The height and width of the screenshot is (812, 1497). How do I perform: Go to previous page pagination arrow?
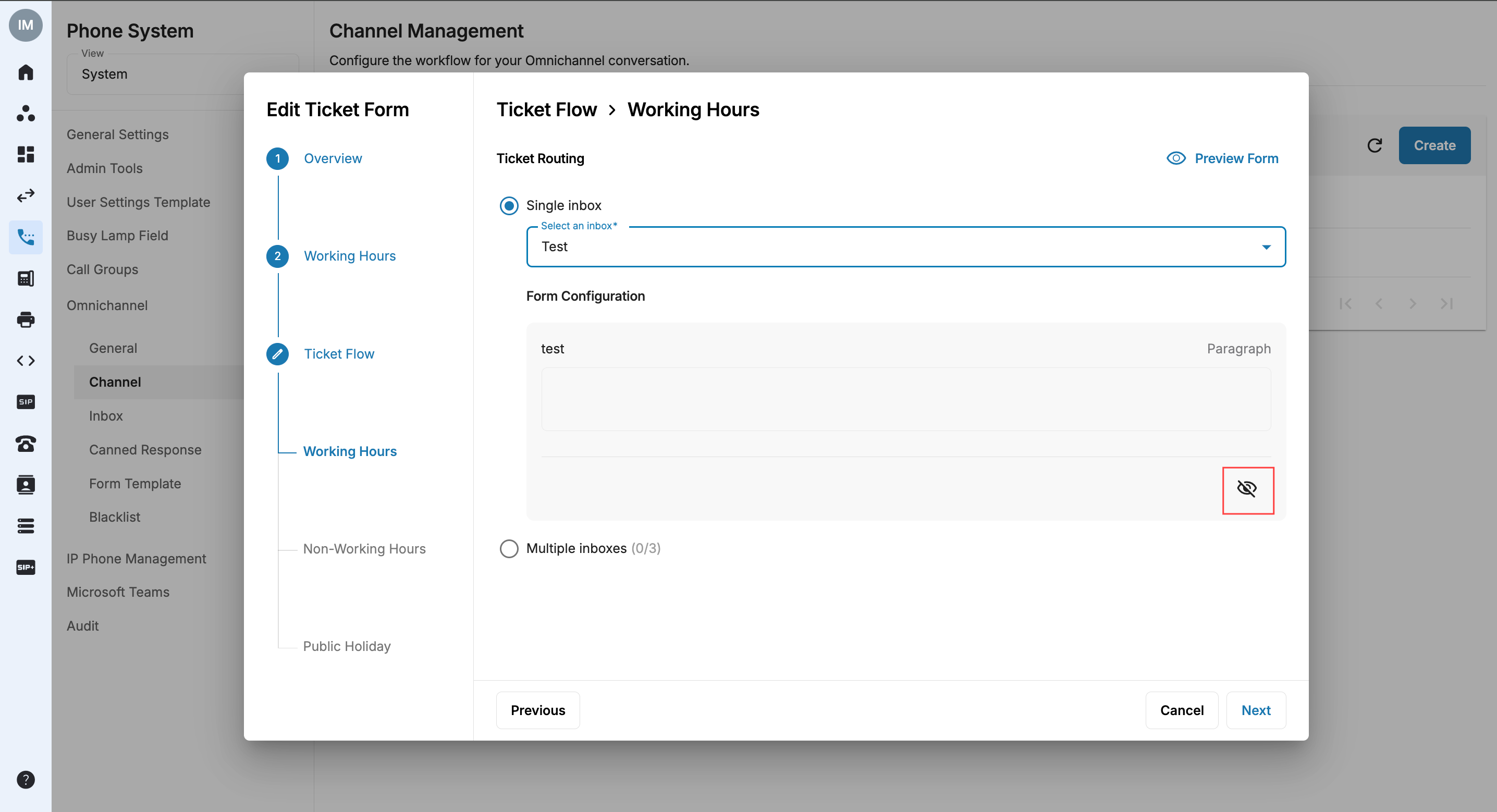pyautogui.click(x=1379, y=303)
